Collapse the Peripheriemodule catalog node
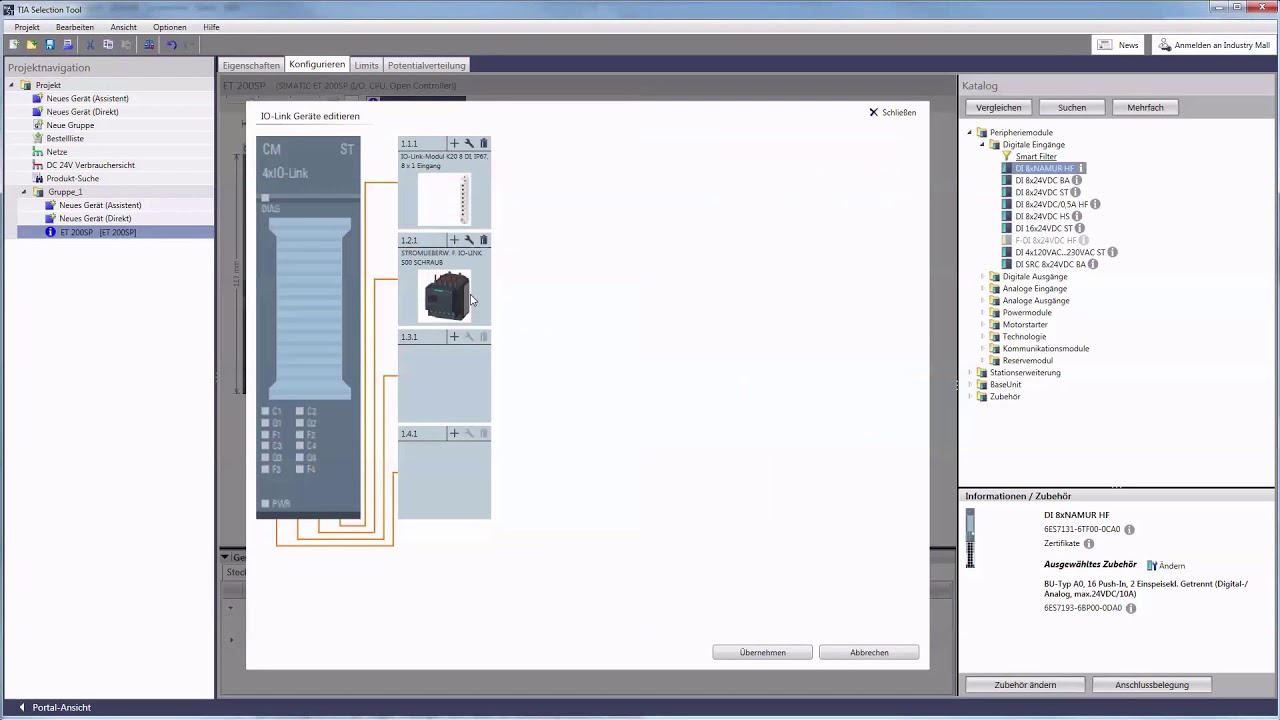 [969, 132]
